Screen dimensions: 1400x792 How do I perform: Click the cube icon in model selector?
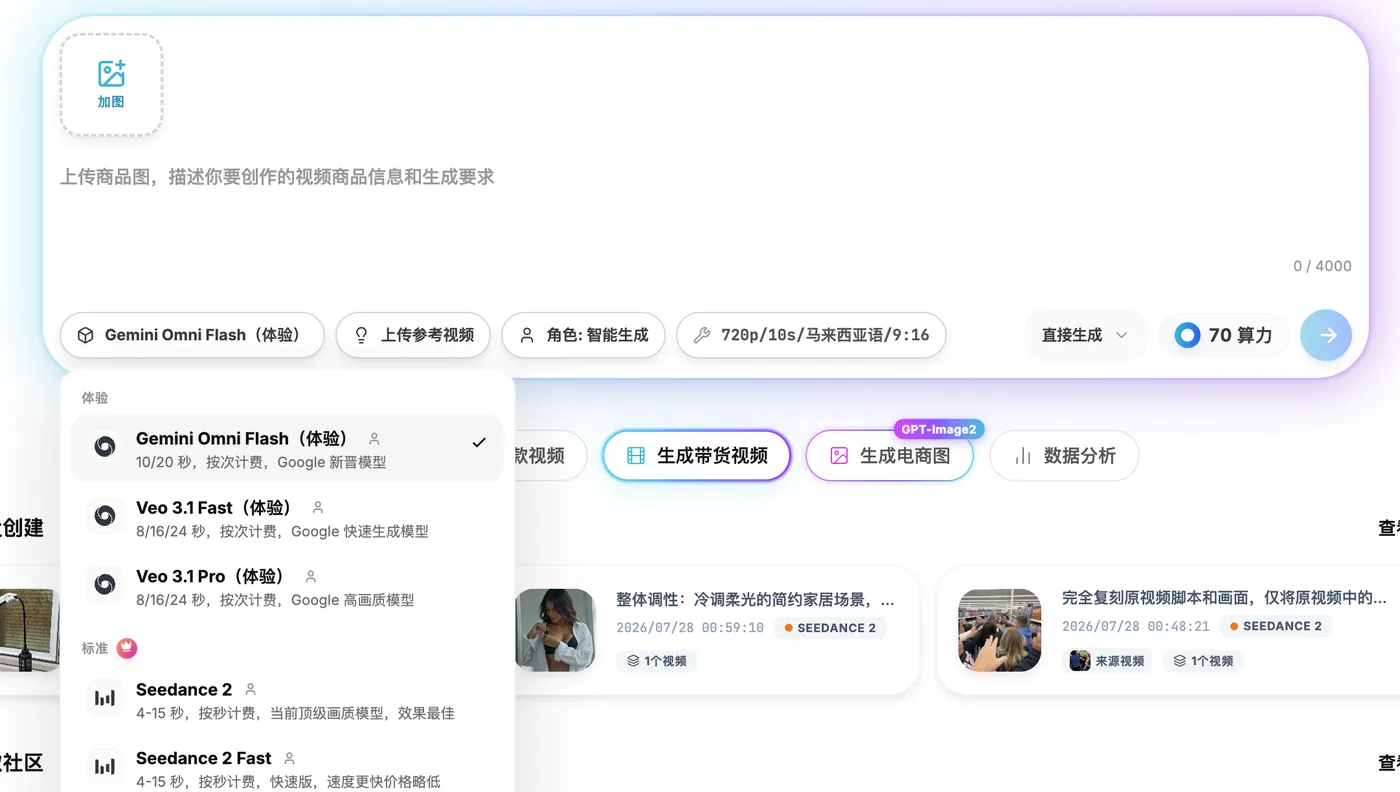click(x=86, y=335)
